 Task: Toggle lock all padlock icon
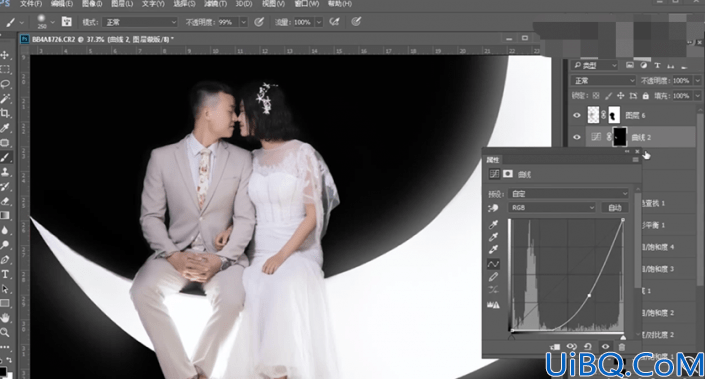[x=646, y=96]
